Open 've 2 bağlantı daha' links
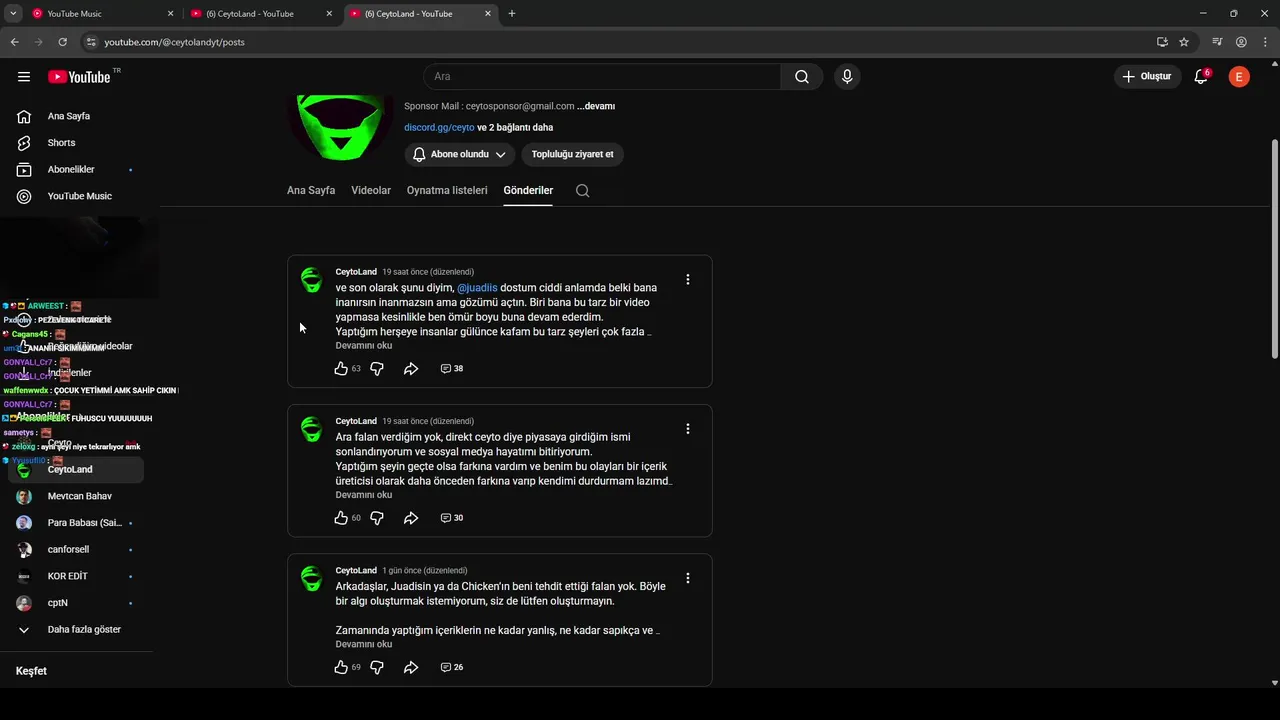Viewport: 1280px width, 720px height. pyautogui.click(x=515, y=128)
